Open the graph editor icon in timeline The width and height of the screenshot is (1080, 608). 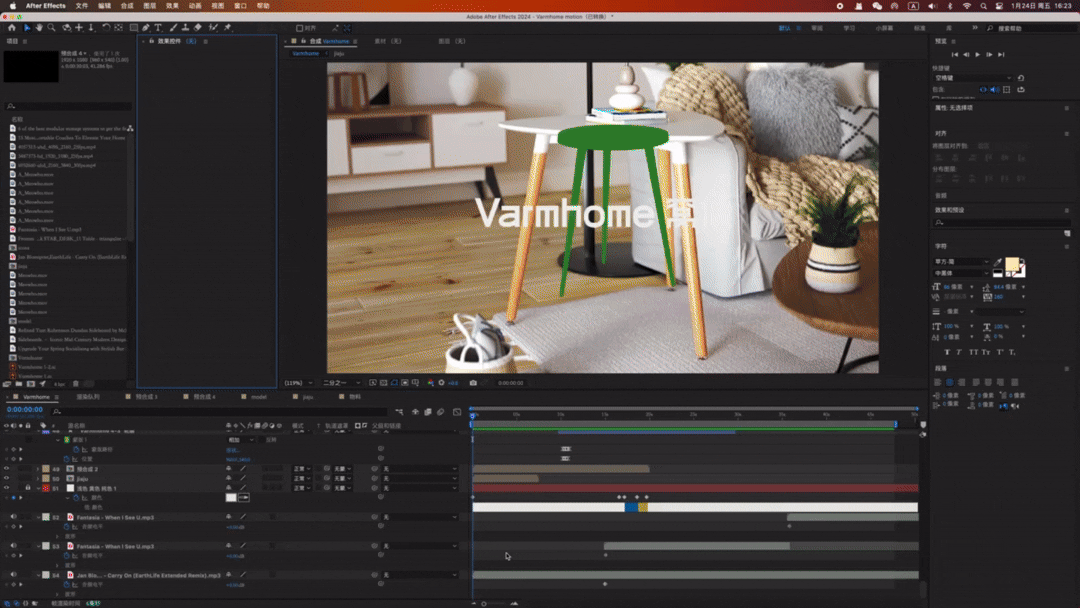(x=457, y=412)
